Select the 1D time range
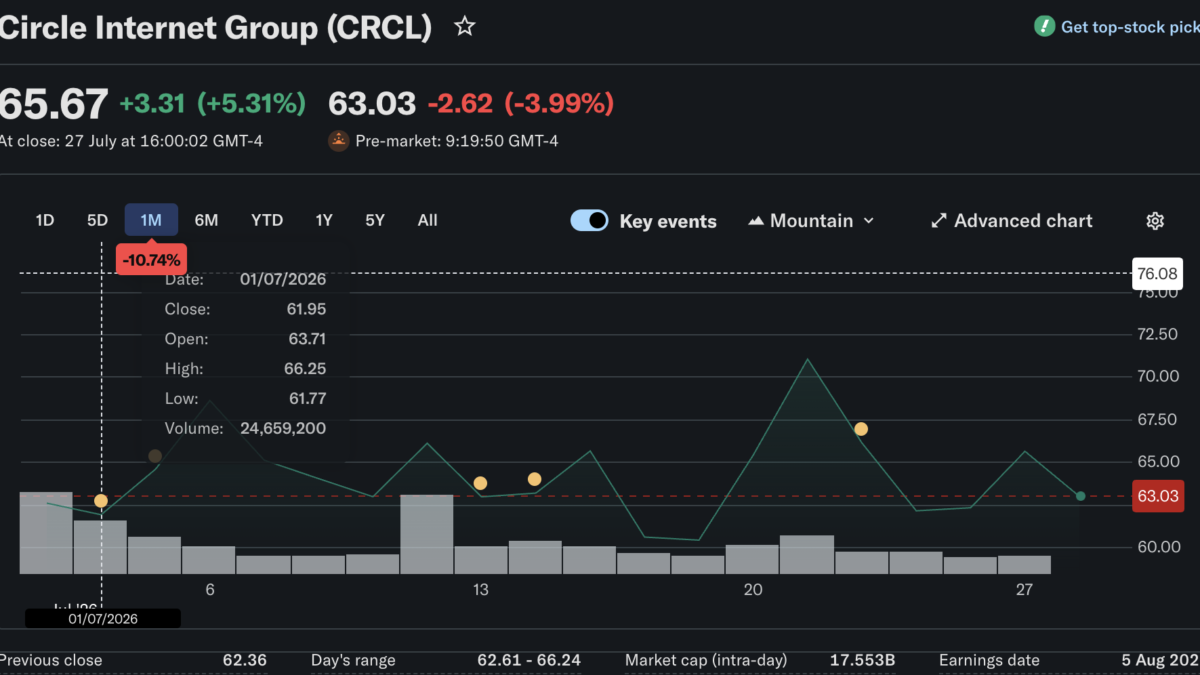The image size is (1200, 675). coord(45,220)
